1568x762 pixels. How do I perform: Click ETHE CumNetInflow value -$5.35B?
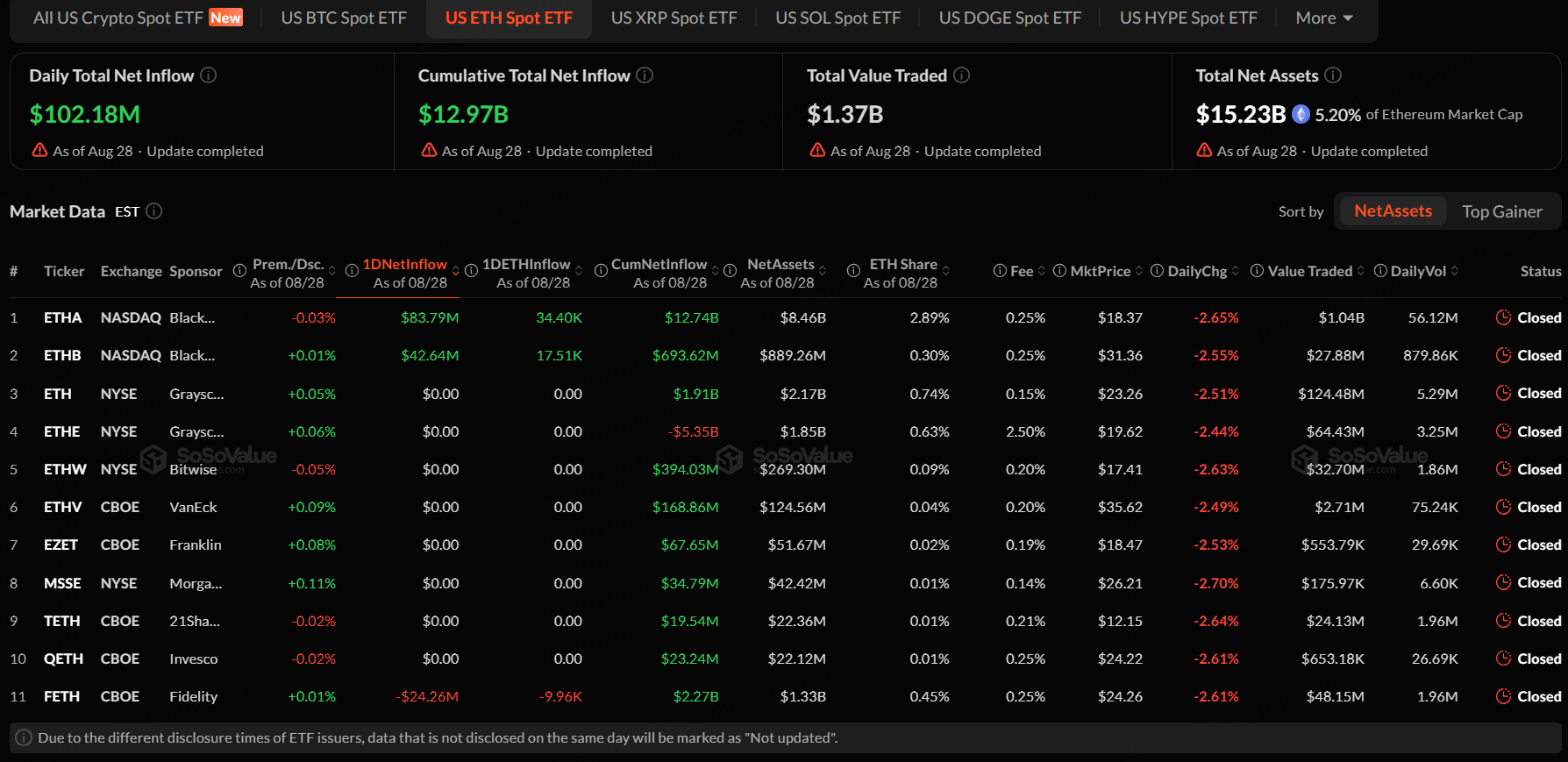(x=694, y=431)
